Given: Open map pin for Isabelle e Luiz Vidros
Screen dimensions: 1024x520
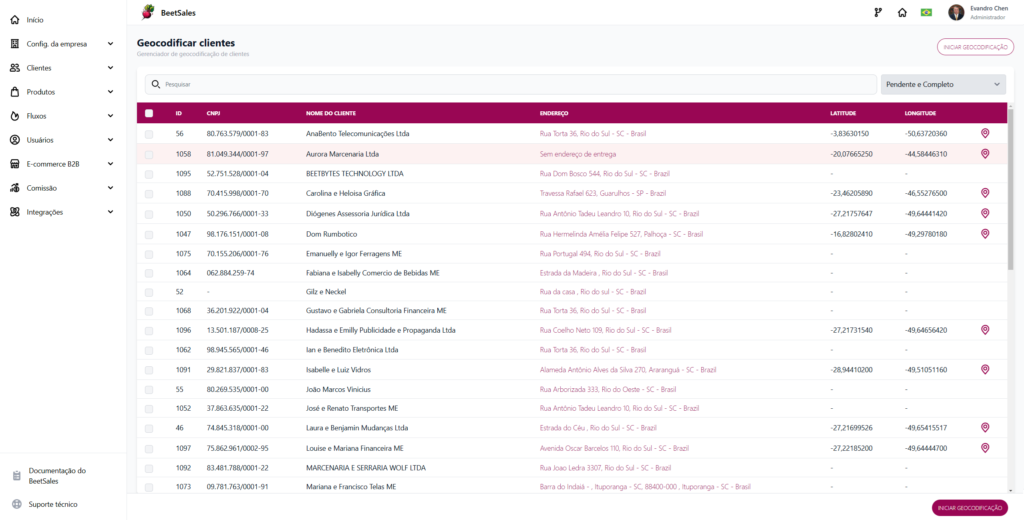Looking at the screenshot, I should pyautogui.click(x=985, y=369).
